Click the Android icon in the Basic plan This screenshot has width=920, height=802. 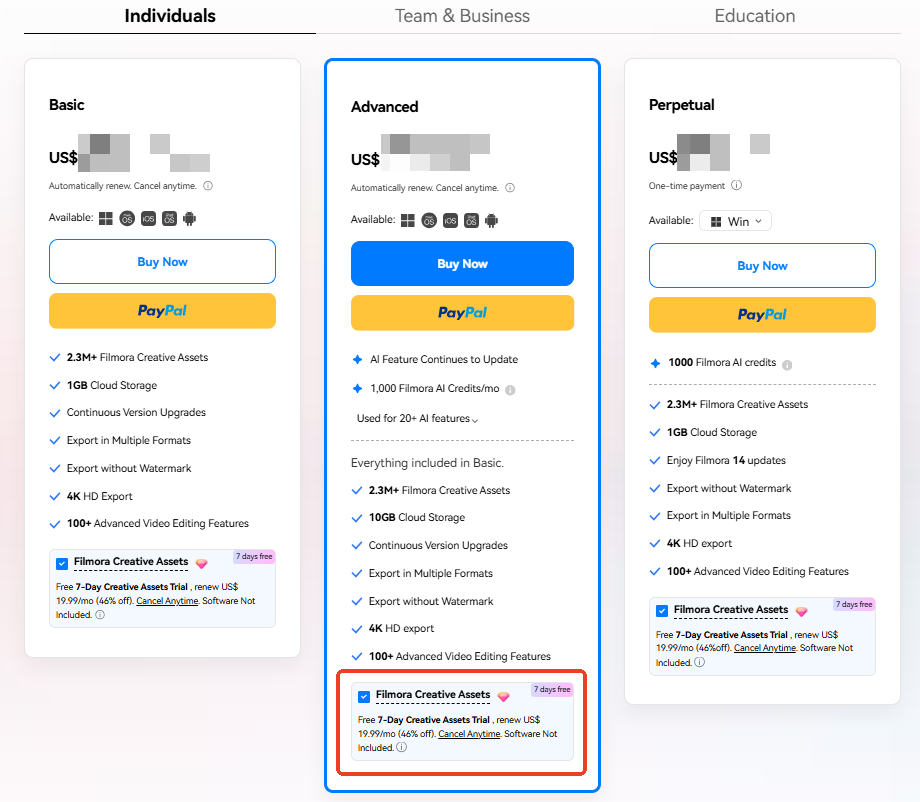(190, 218)
